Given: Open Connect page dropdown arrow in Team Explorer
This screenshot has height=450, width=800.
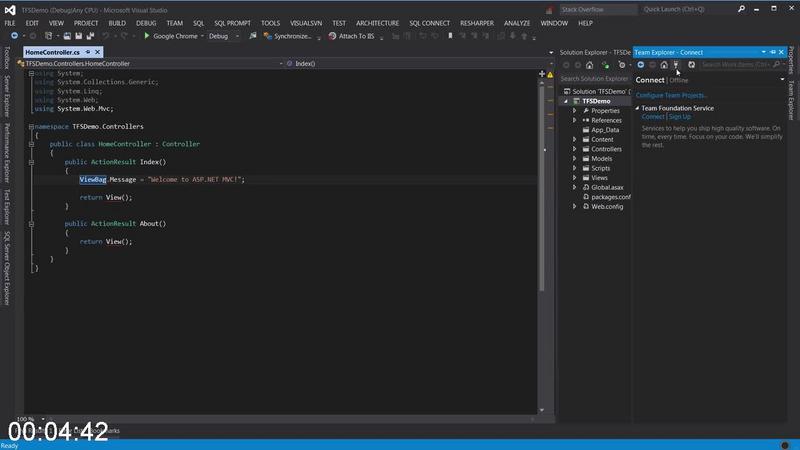Looking at the screenshot, I should [x=782, y=80].
